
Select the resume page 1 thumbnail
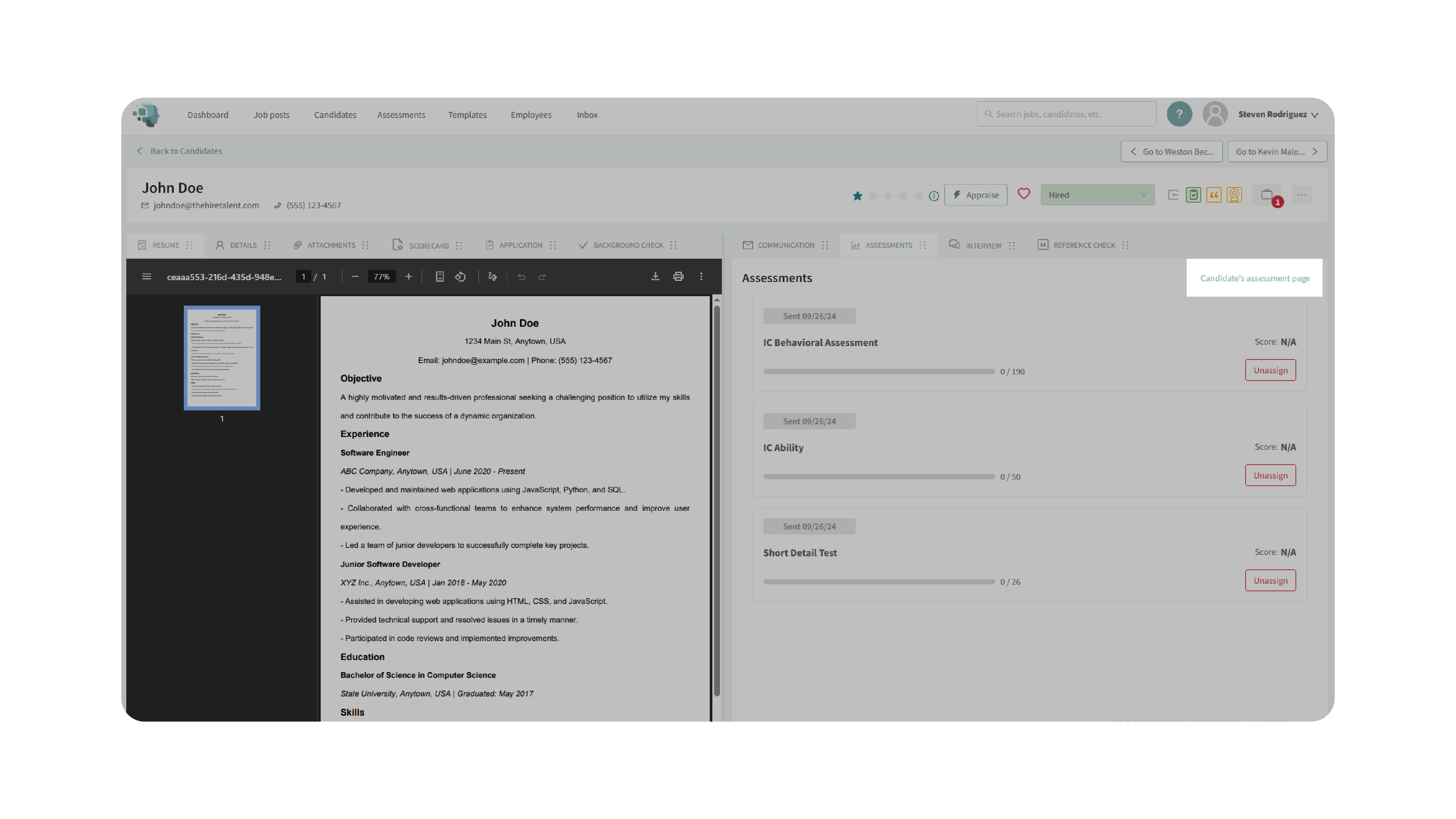pyautogui.click(x=222, y=358)
